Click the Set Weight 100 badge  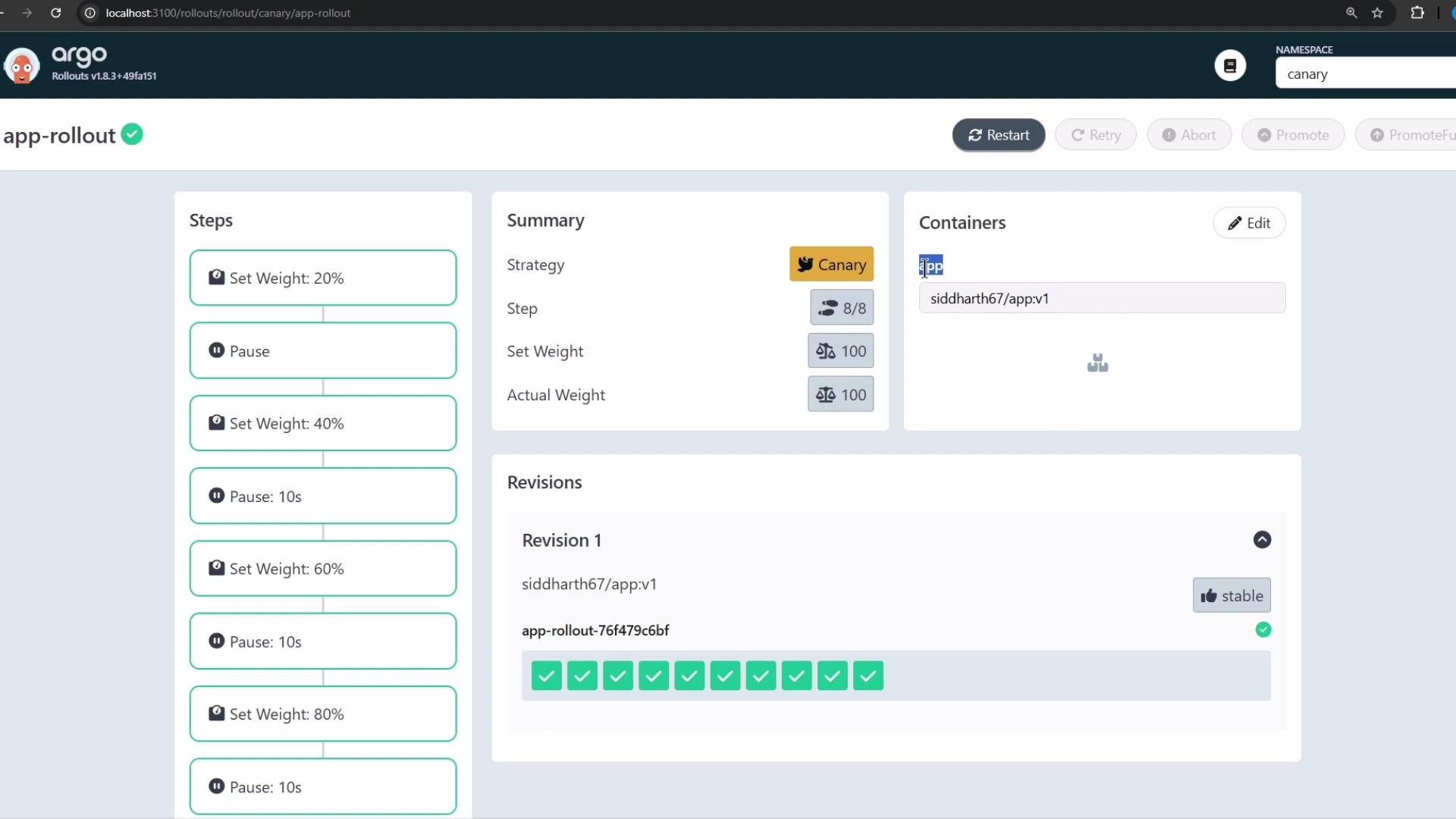pyautogui.click(x=840, y=351)
